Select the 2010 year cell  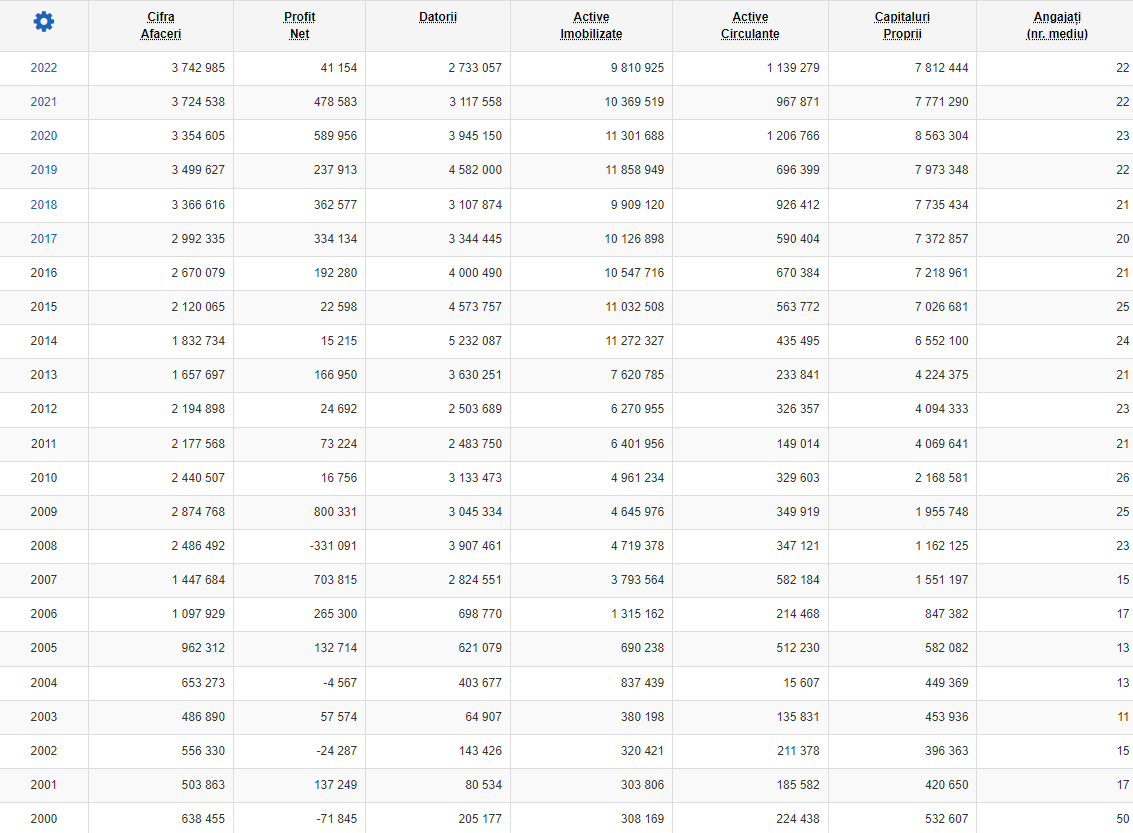(x=43, y=478)
